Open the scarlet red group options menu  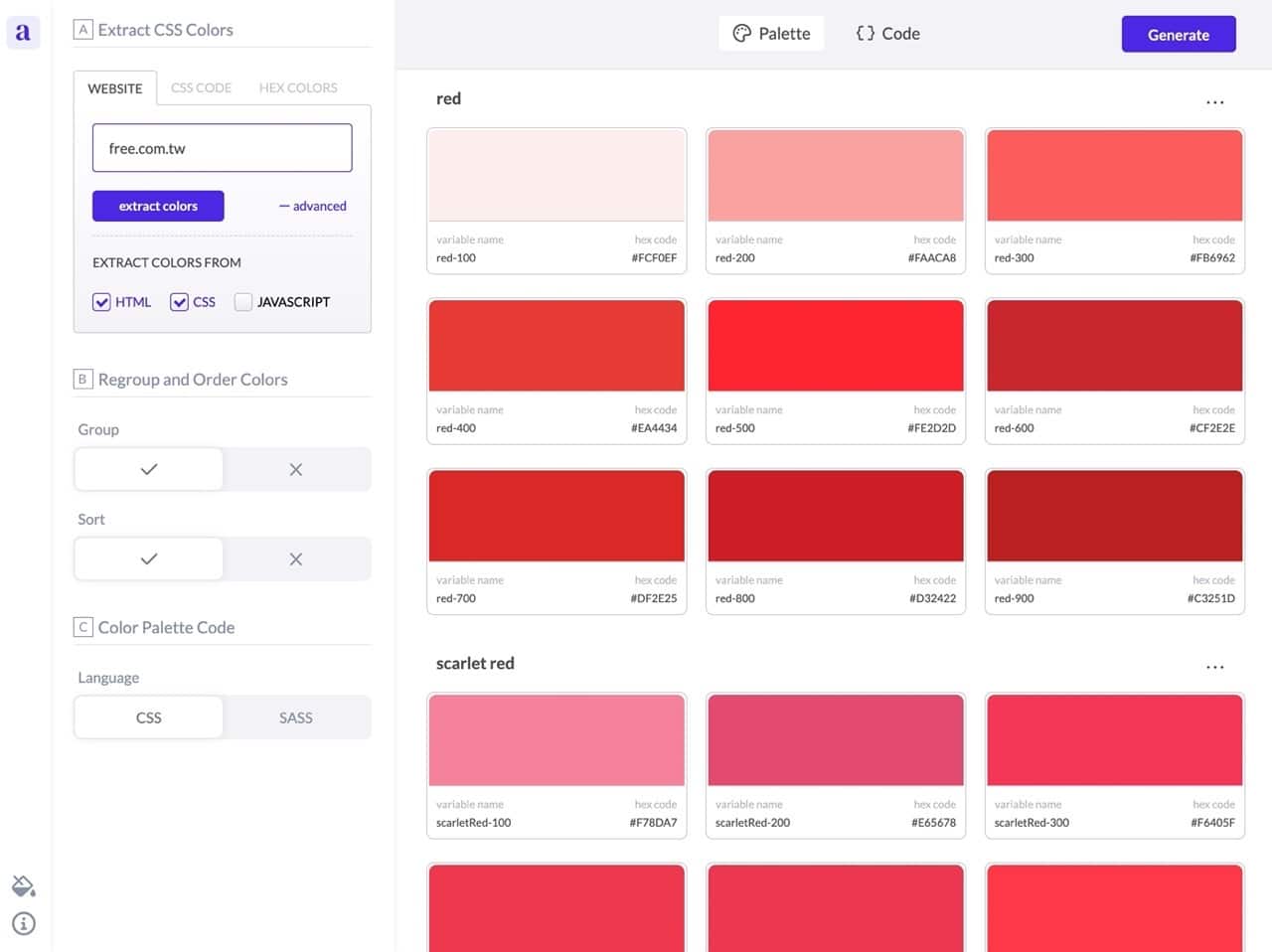1214,667
